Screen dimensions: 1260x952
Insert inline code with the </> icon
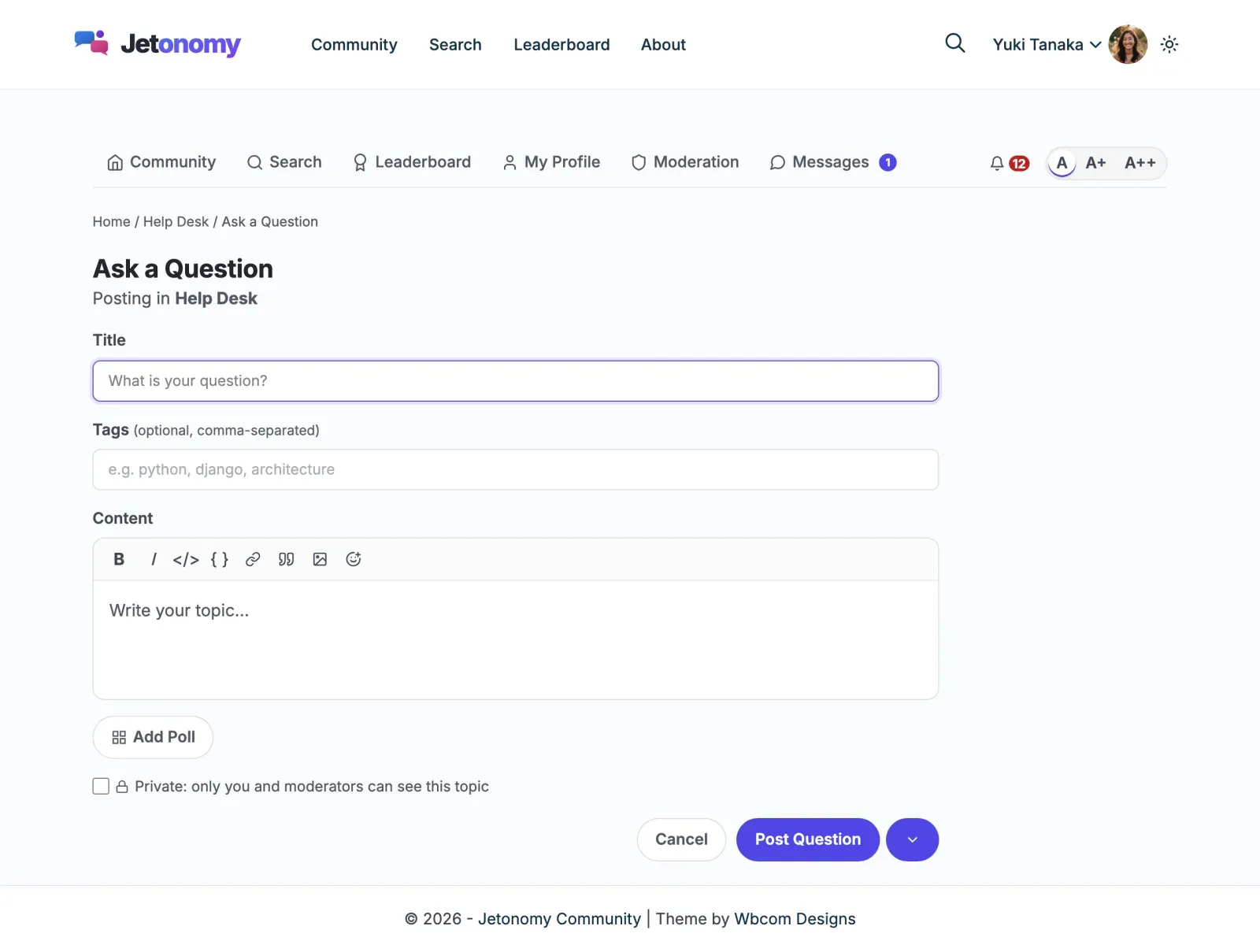click(x=186, y=559)
